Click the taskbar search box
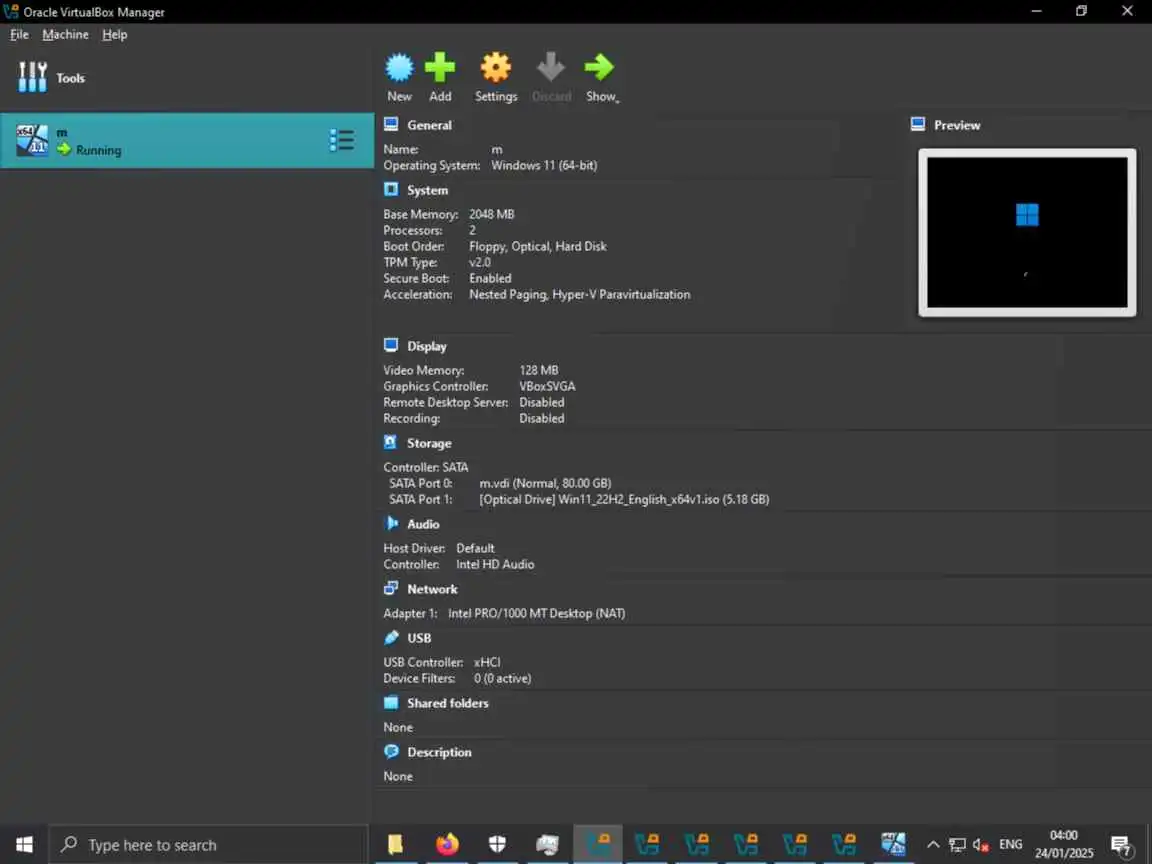The width and height of the screenshot is (1152, 864). (208, 845)
